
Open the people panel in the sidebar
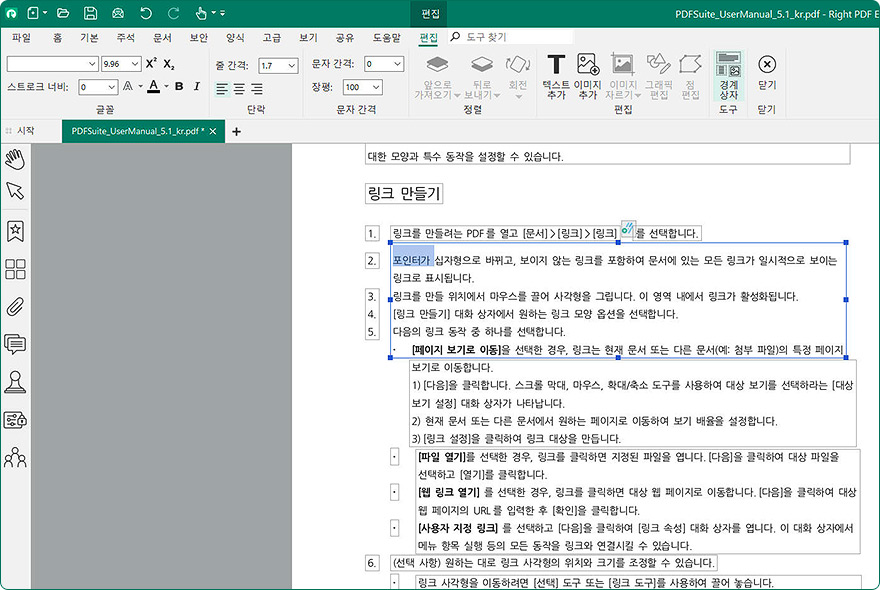coord(15,458)
